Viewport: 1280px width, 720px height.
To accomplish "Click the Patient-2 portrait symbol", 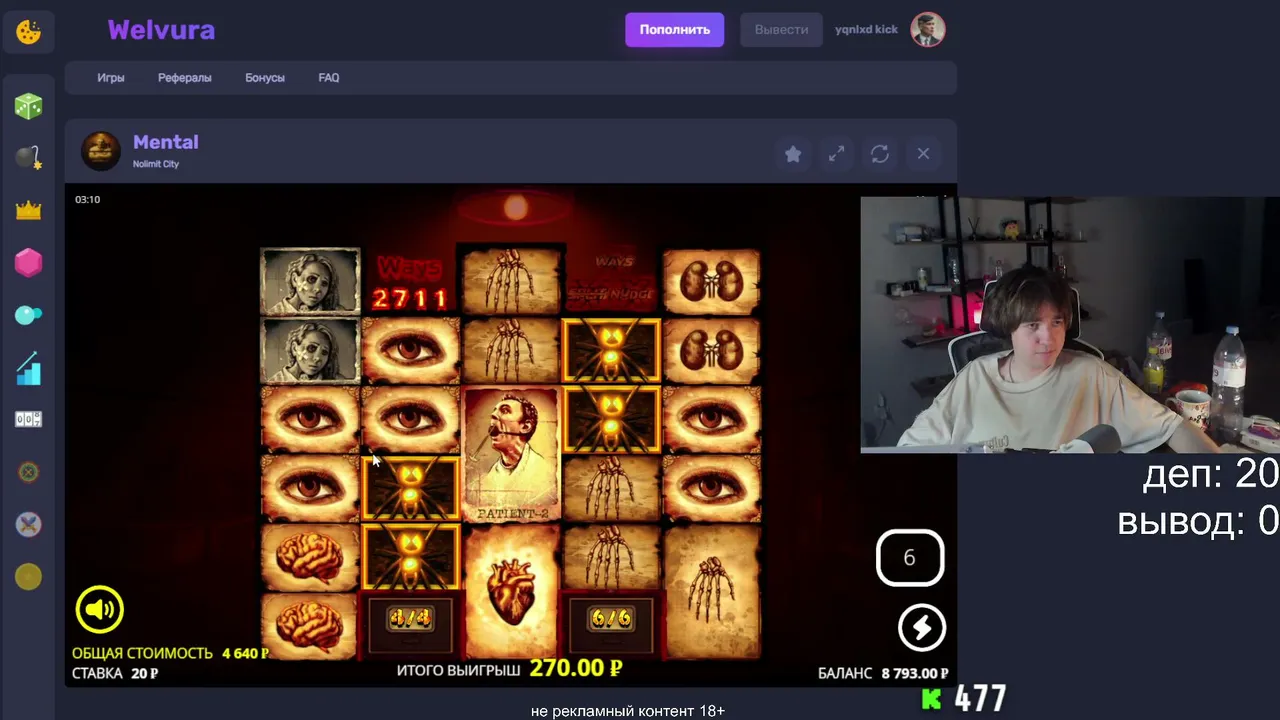I will point(510,455).
